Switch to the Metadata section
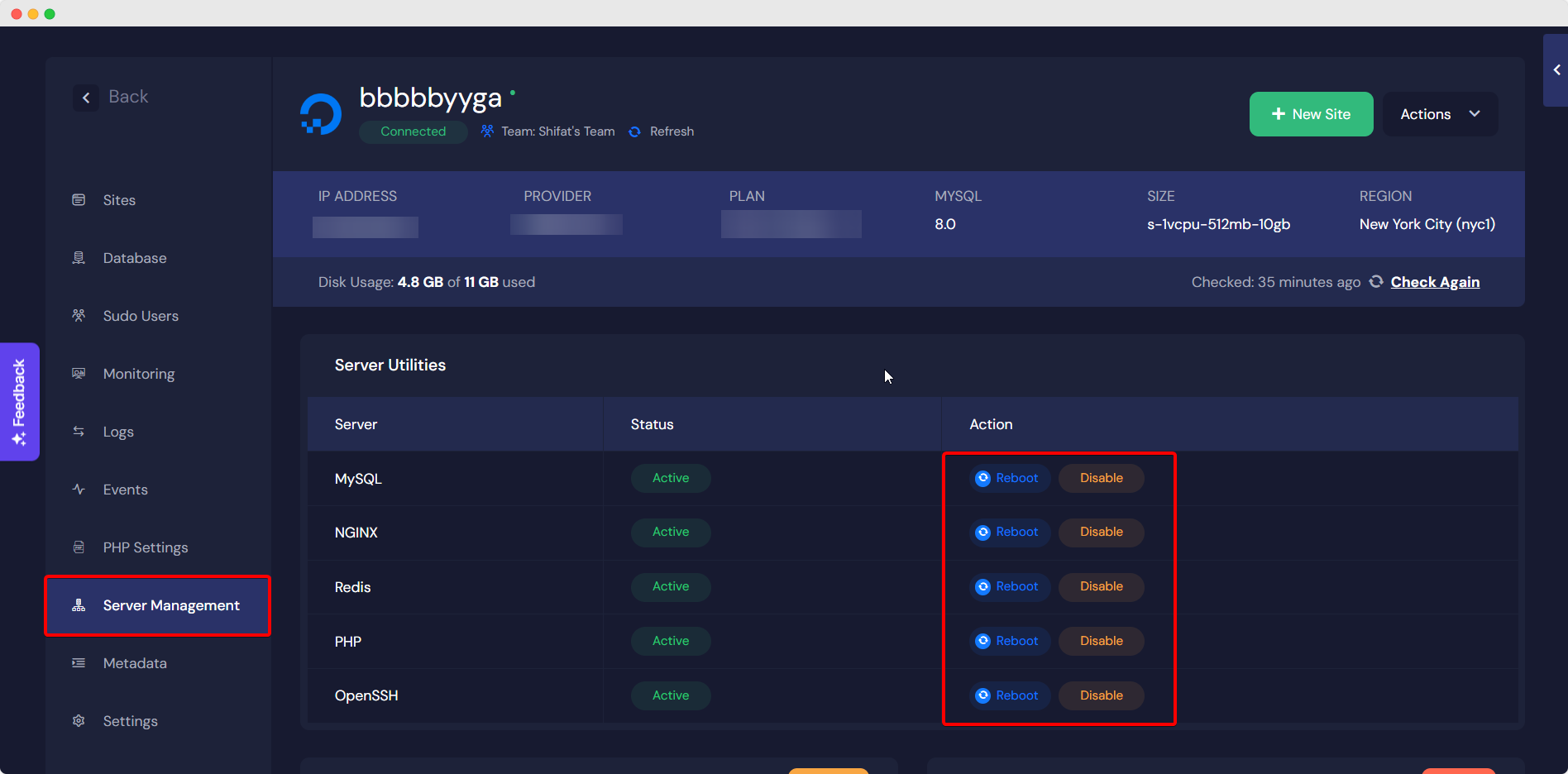Screen dimensions: 1568x774 click(134, 662)
